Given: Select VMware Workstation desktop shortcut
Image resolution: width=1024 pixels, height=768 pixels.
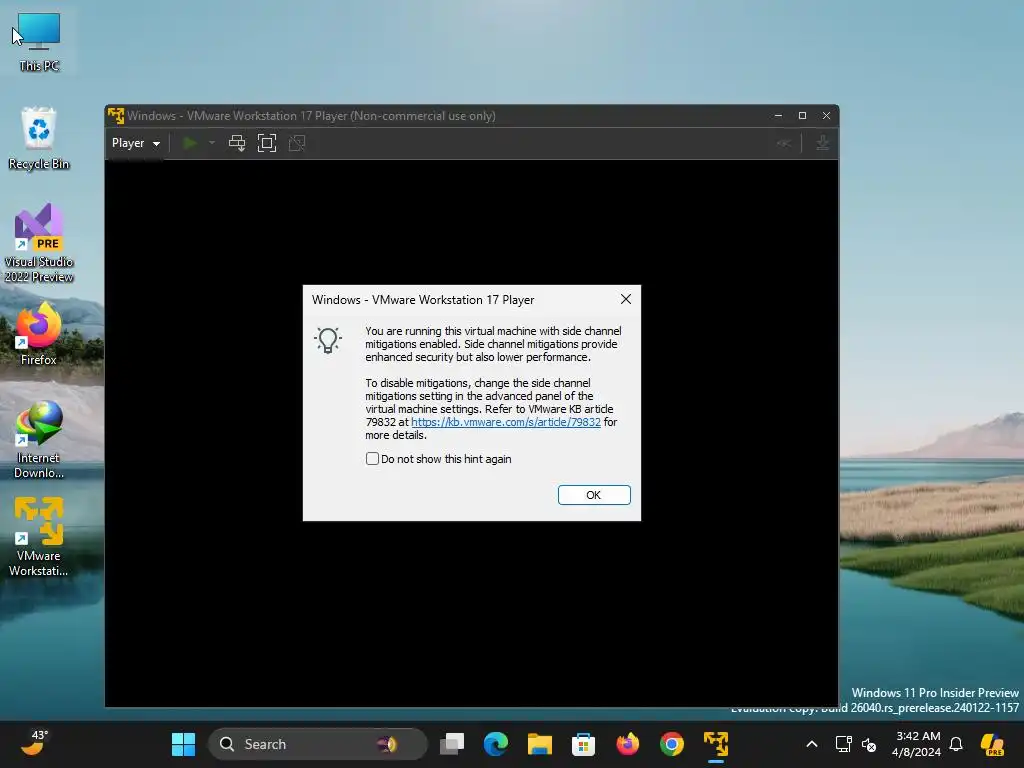Looking at the screenshot, I should click(x=39, y=537).
